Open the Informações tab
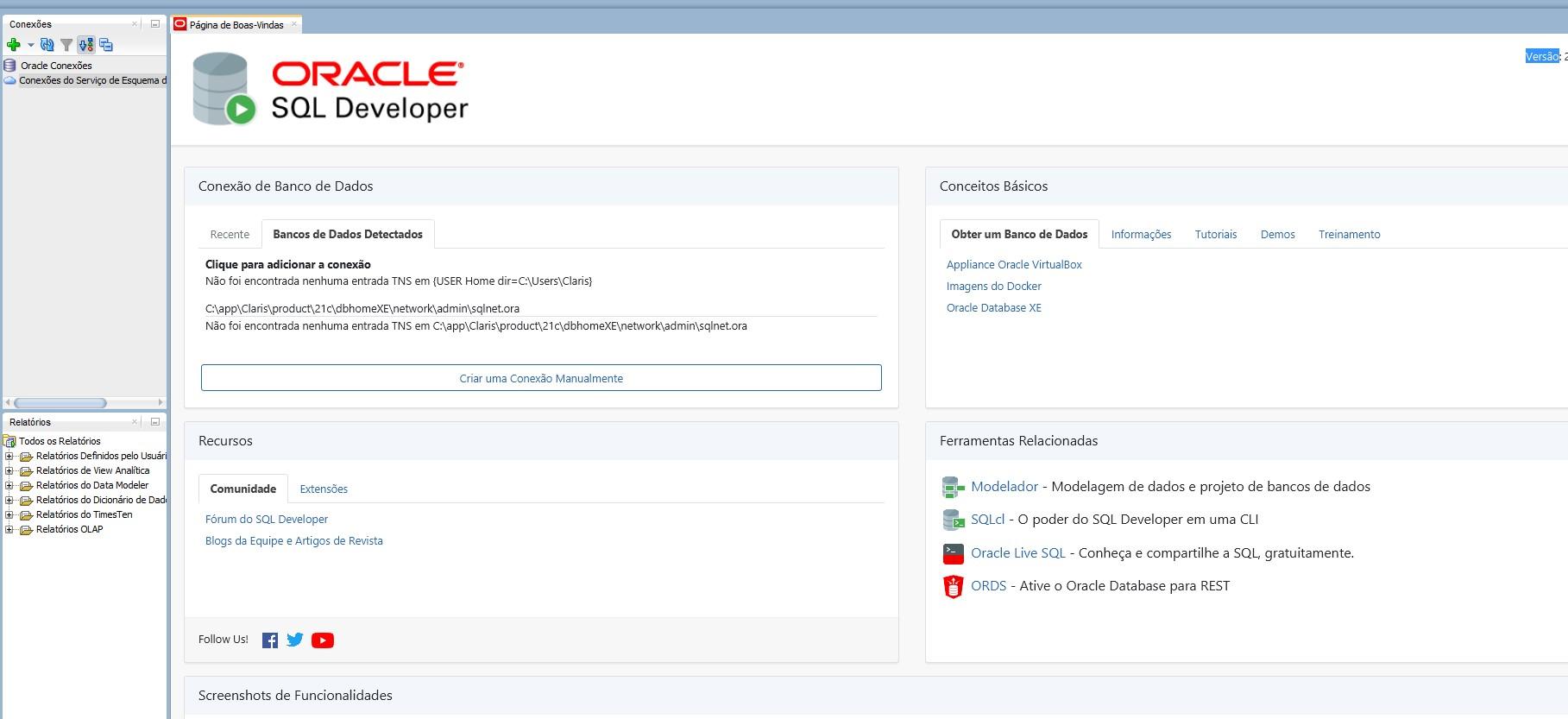 (1141, 235)
